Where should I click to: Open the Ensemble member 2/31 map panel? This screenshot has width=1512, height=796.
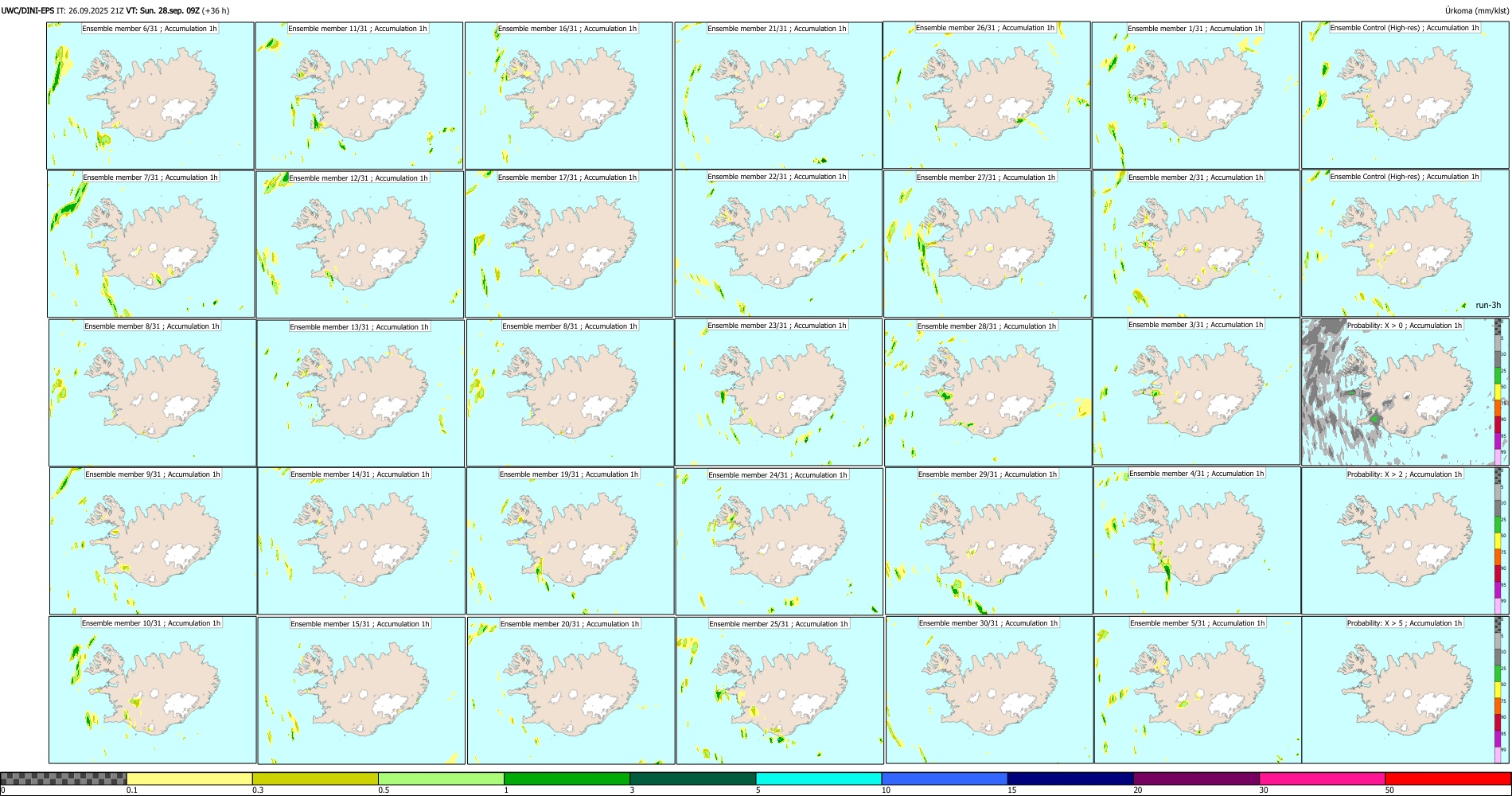click(1197, 244)
